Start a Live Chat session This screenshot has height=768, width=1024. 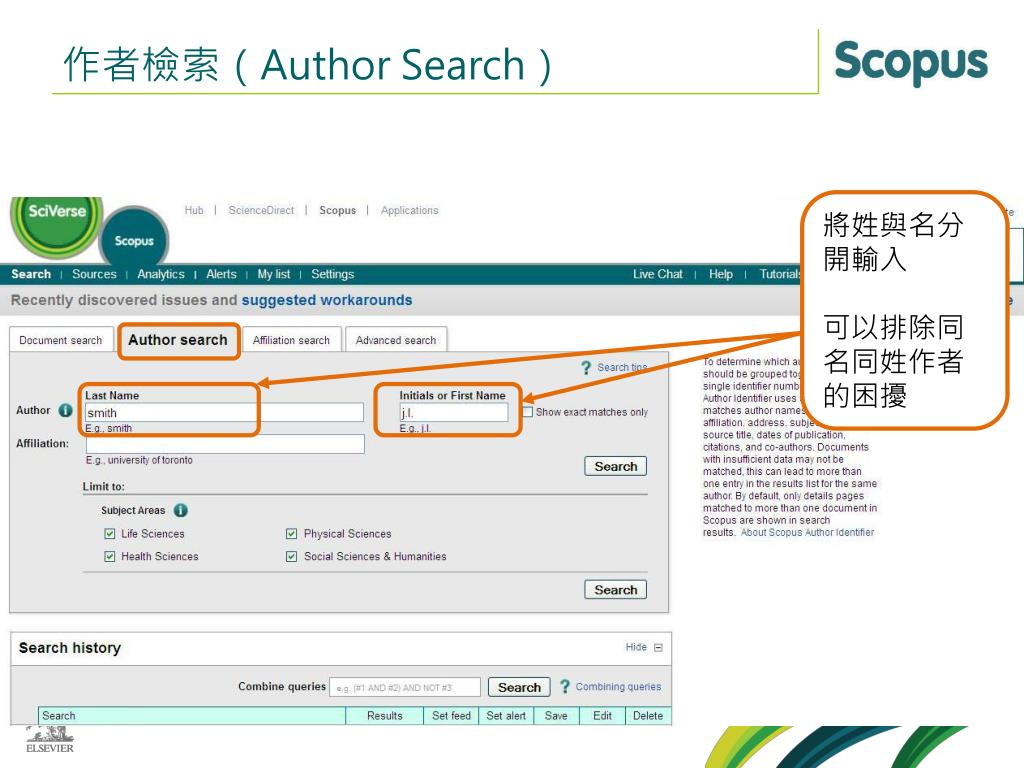[658, 274]
